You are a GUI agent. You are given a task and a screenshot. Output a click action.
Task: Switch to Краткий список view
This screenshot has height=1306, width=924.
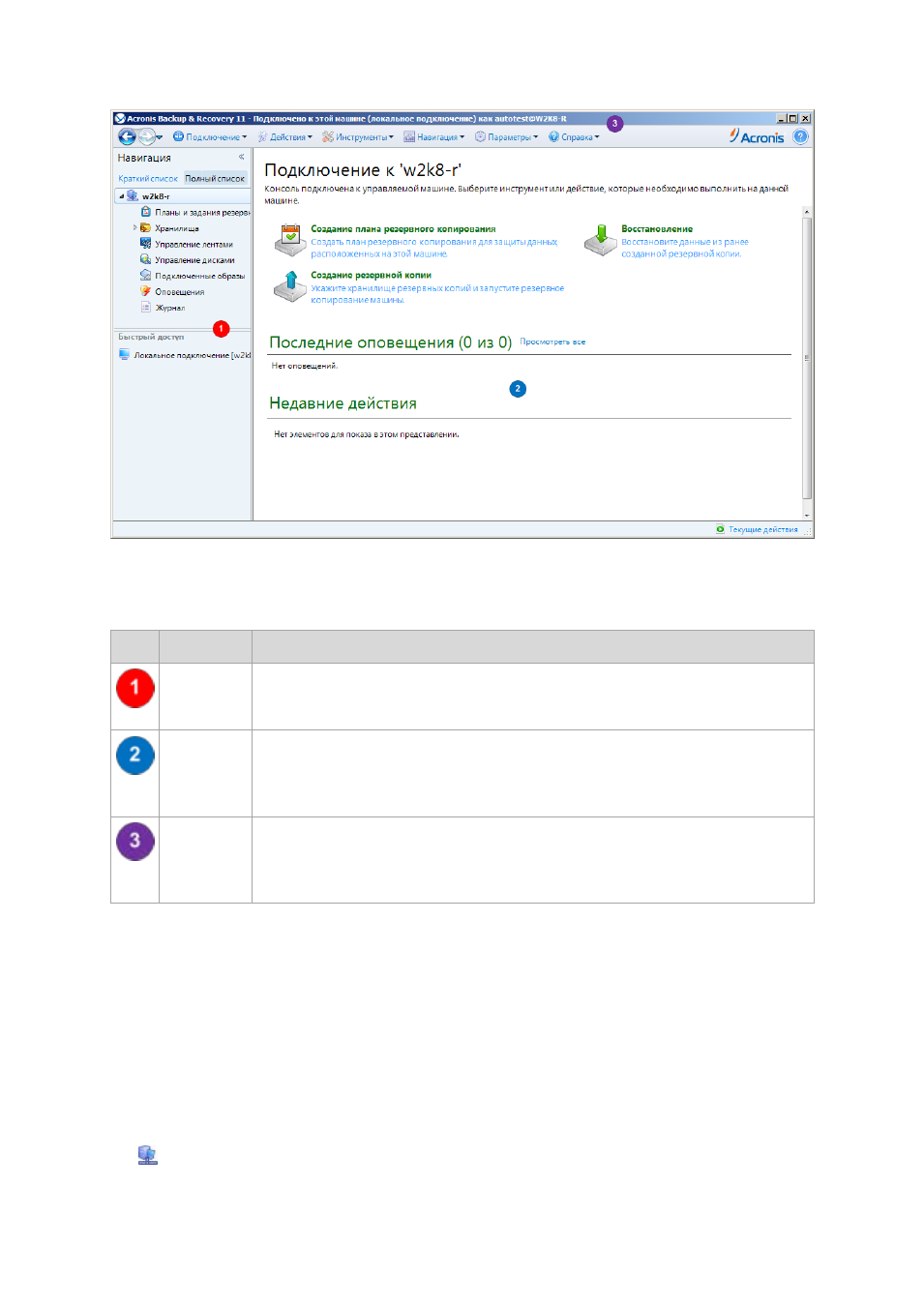(x=148, y=179)
